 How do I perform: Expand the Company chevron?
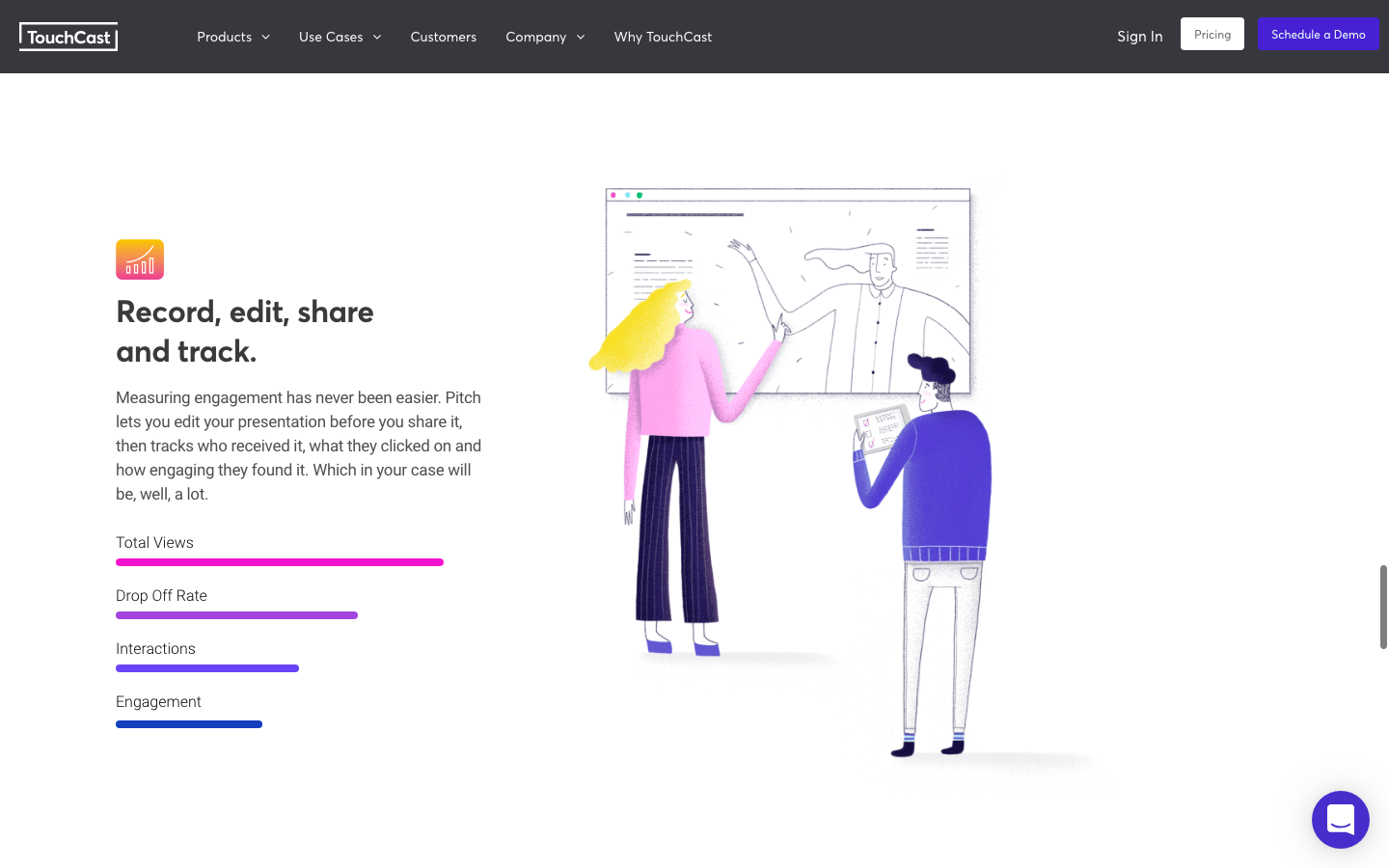click(581, 37)
